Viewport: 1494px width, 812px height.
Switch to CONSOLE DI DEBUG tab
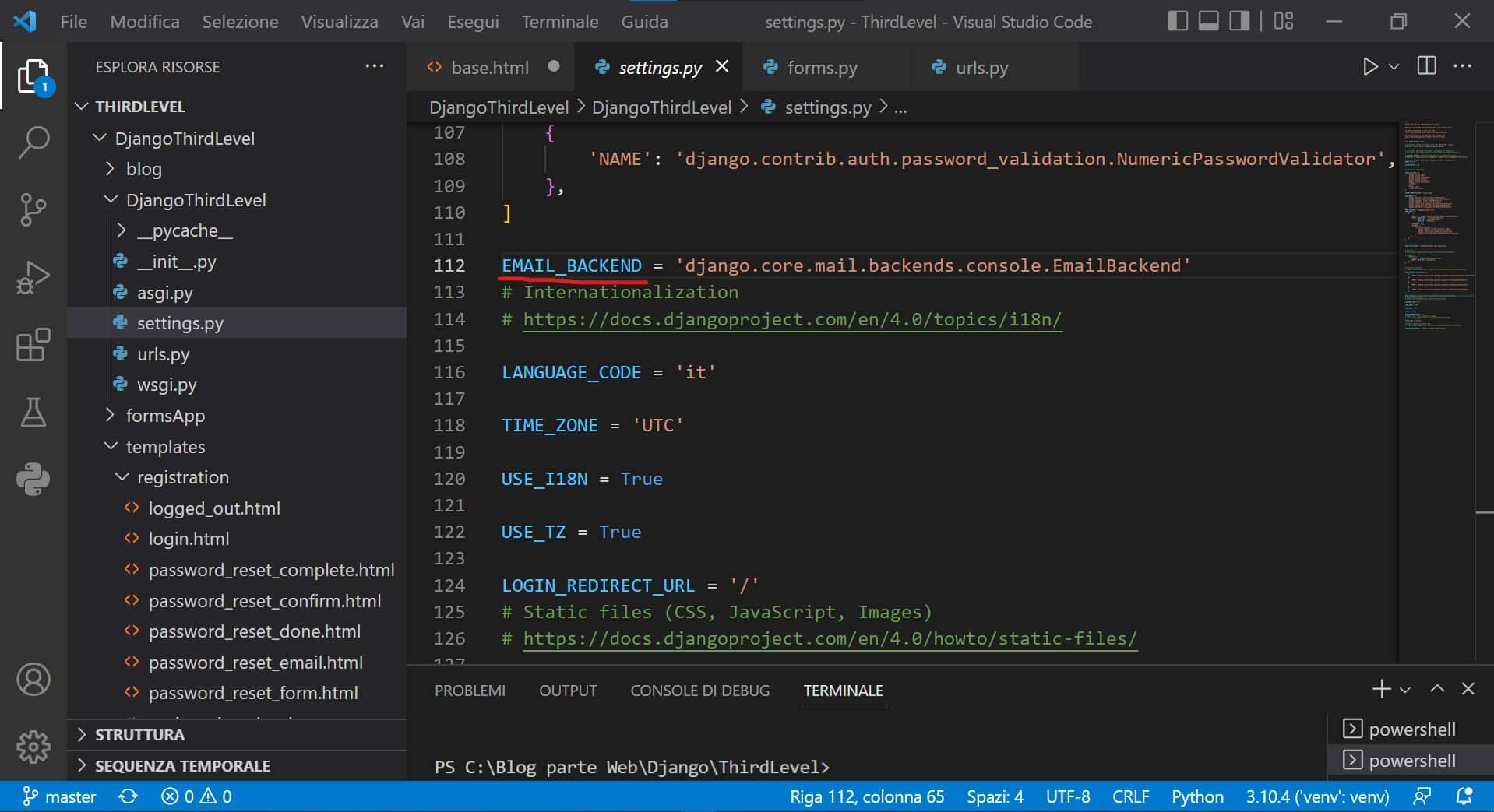699,691
